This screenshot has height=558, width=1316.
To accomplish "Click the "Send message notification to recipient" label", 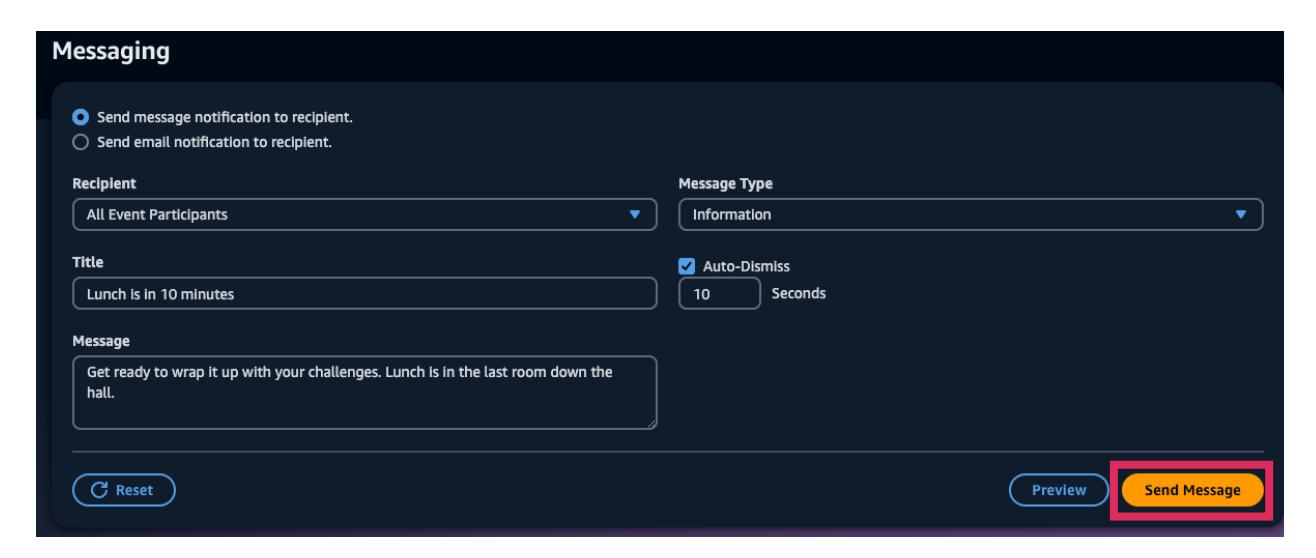I will [x=222, y=118].
